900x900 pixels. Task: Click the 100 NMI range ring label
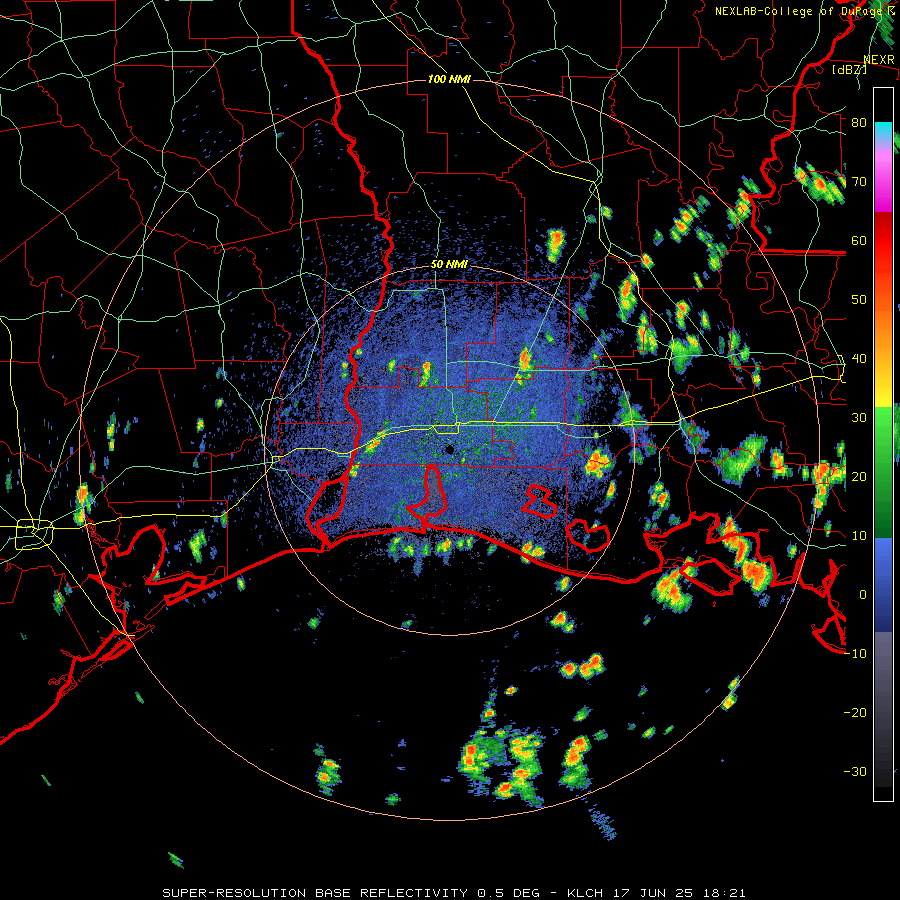(x=449, y=79)
